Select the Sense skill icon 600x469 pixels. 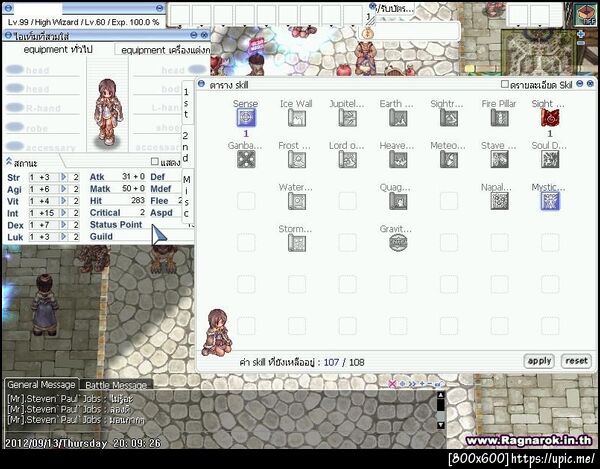tap(246, 117)
